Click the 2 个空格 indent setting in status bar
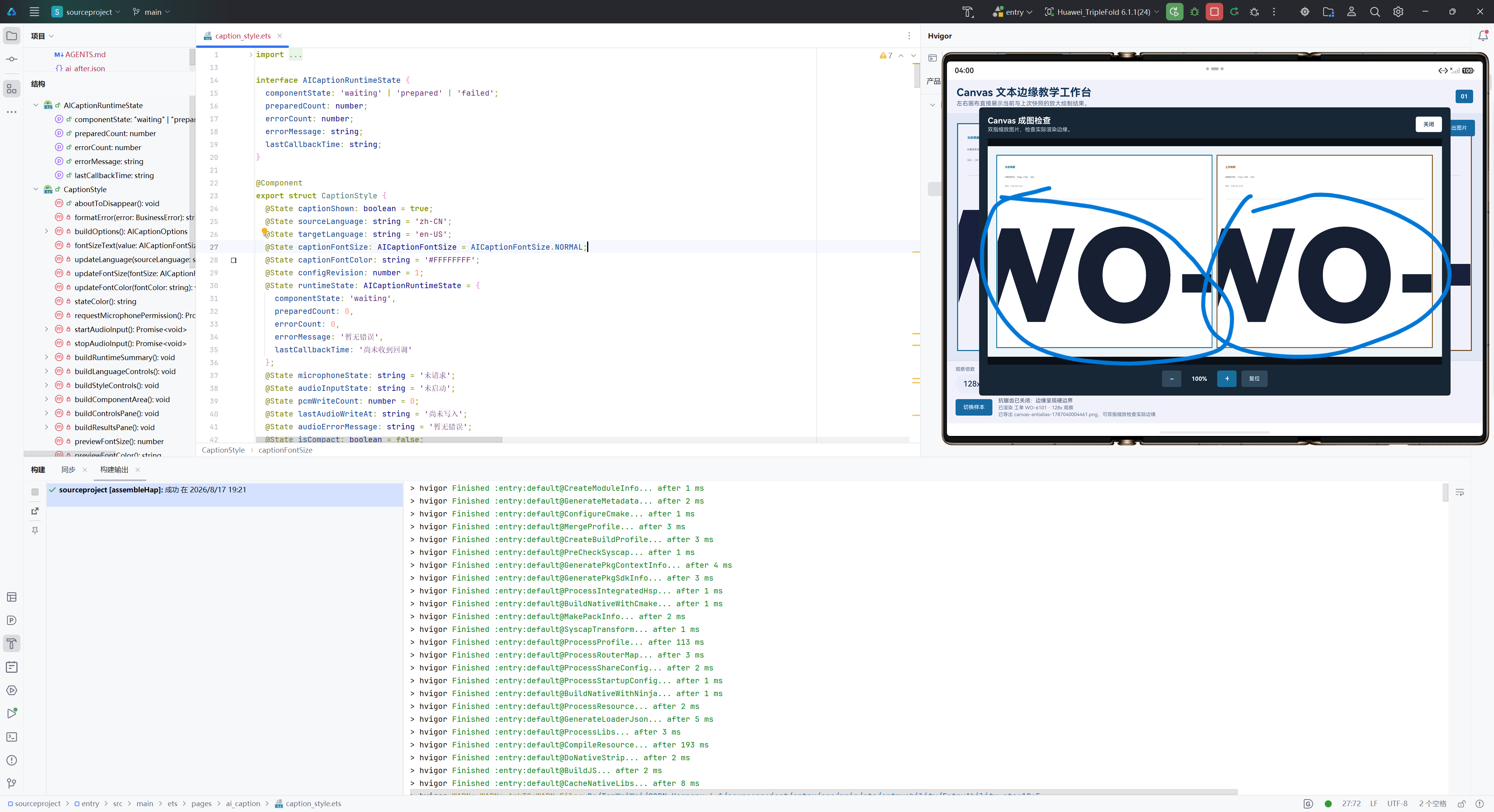 [1433, 804]
